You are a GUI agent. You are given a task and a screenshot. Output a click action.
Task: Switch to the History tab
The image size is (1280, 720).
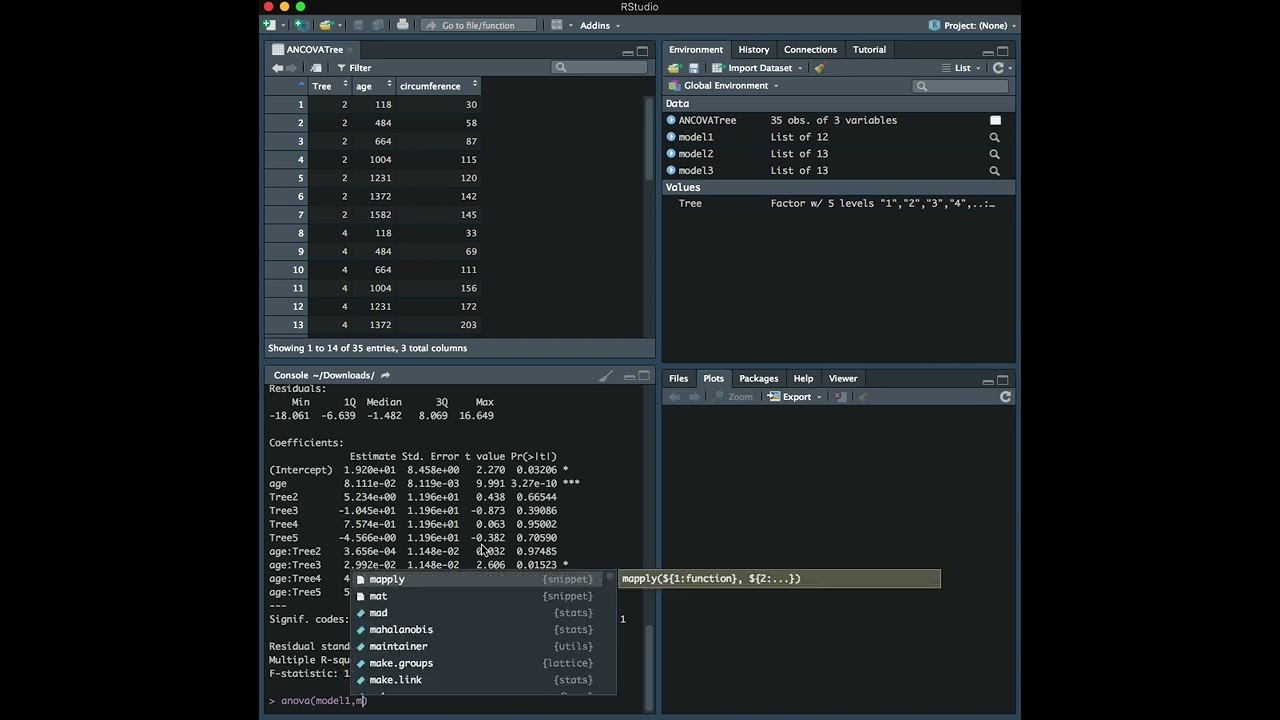click(x=754, y=49)
